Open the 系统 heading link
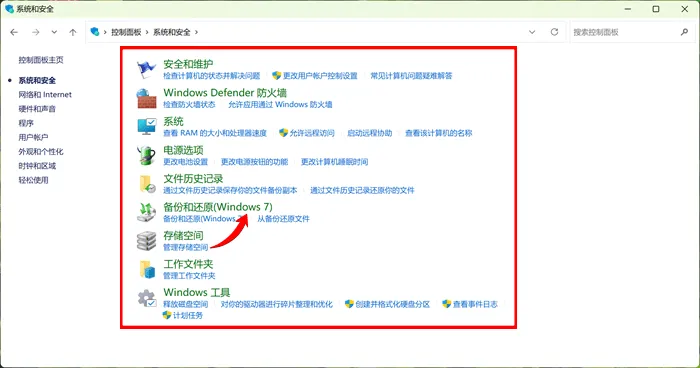The image size is (700, 368). [x=174, y=121]
